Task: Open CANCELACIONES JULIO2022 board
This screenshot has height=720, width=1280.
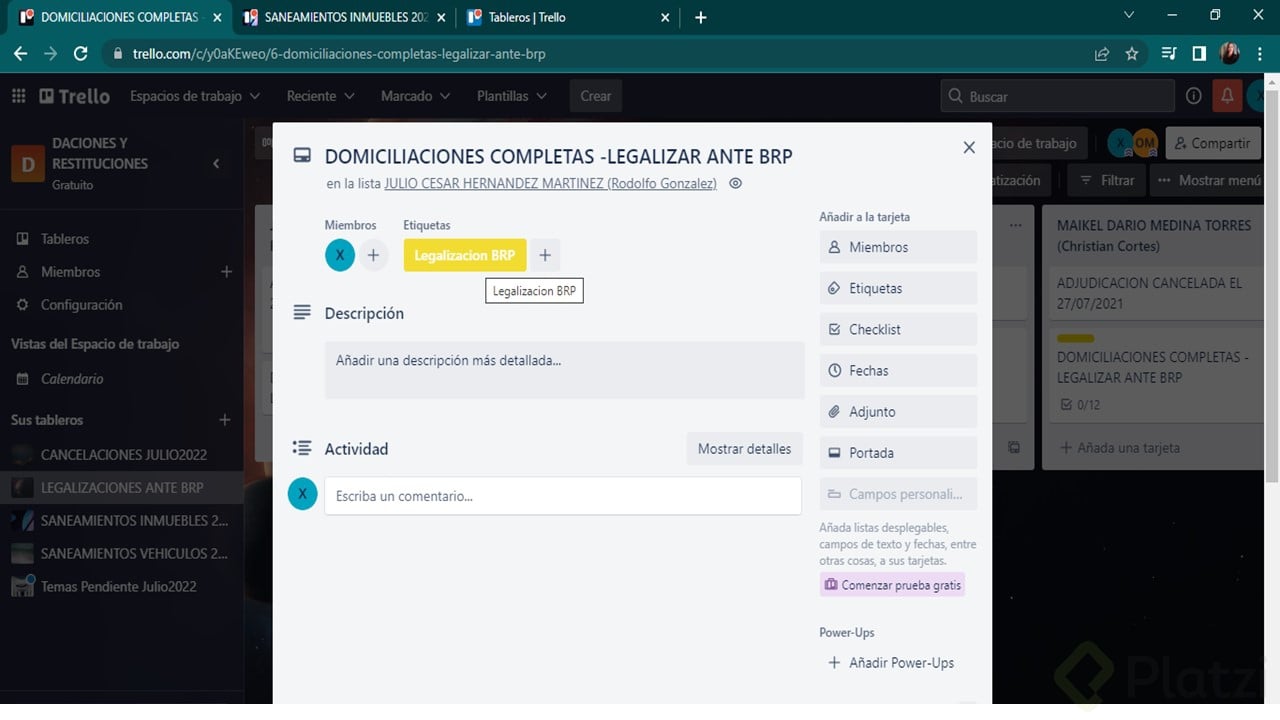Action: click(x=121, y=455)
